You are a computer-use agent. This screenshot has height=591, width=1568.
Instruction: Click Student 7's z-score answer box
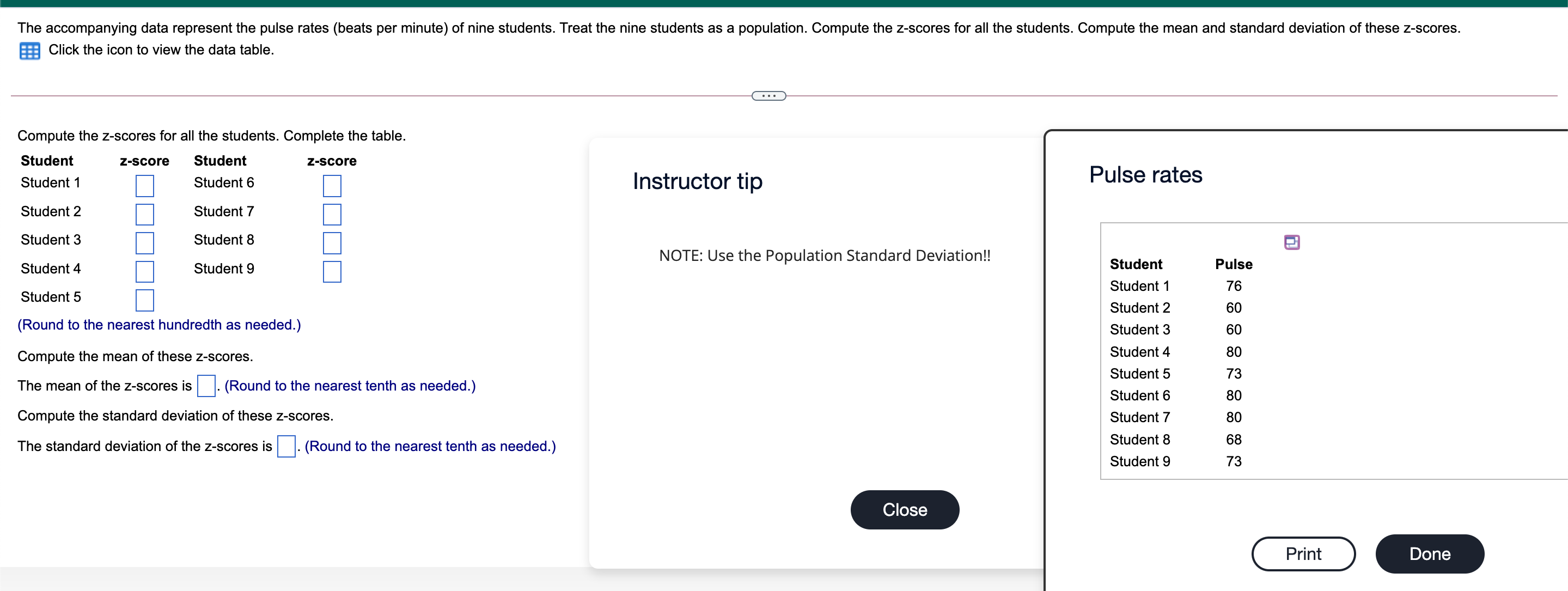pos(332,214)
